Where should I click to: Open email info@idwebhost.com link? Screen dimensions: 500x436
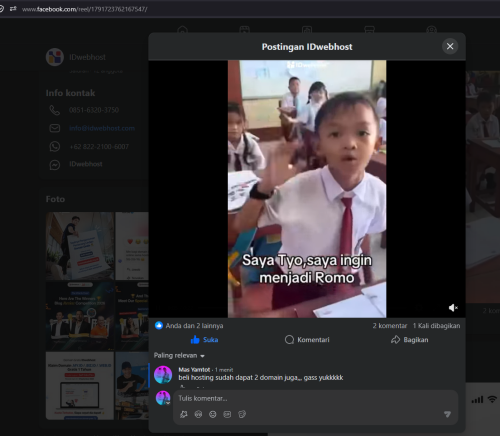(x=102, y=128)
